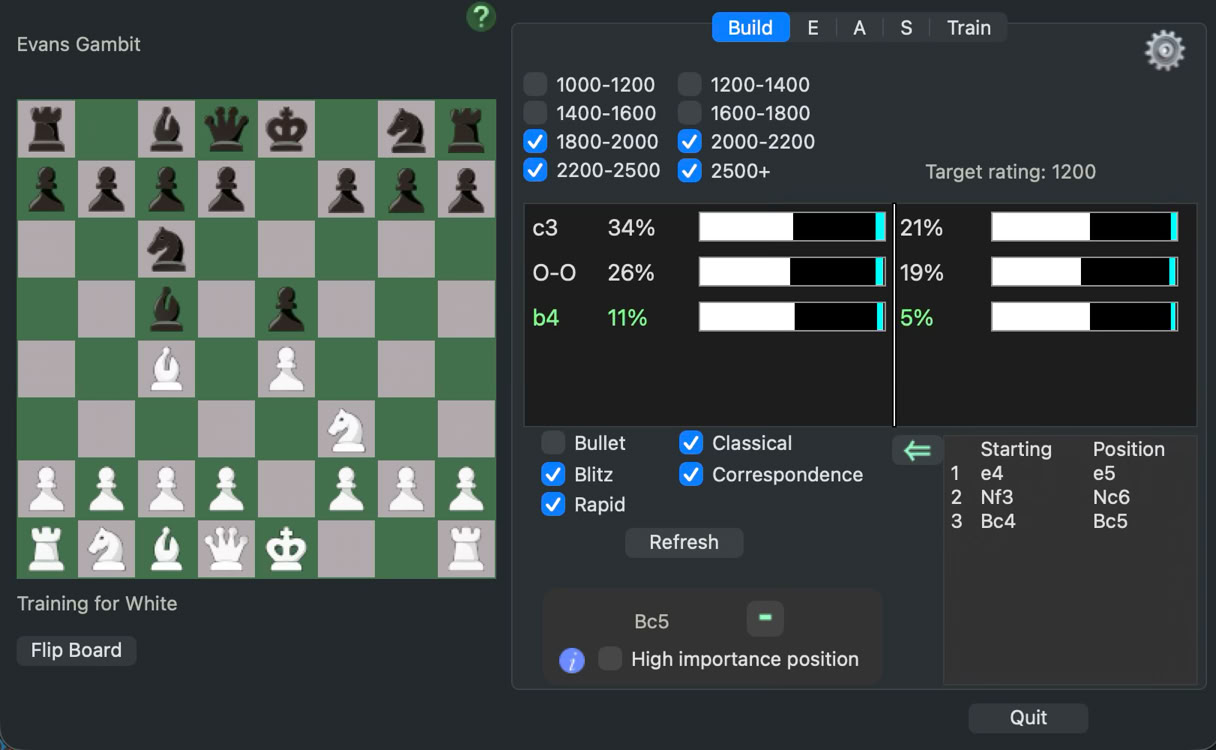This screenshot has width=1216, height=750.
Task: Switch to the Train tab
Action: [968, 28]
